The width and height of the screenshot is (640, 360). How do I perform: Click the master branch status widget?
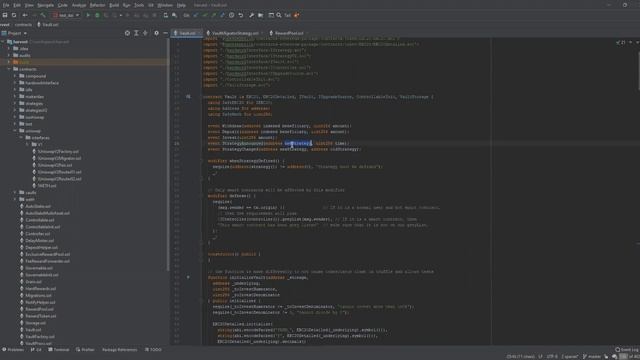[591, 357]
